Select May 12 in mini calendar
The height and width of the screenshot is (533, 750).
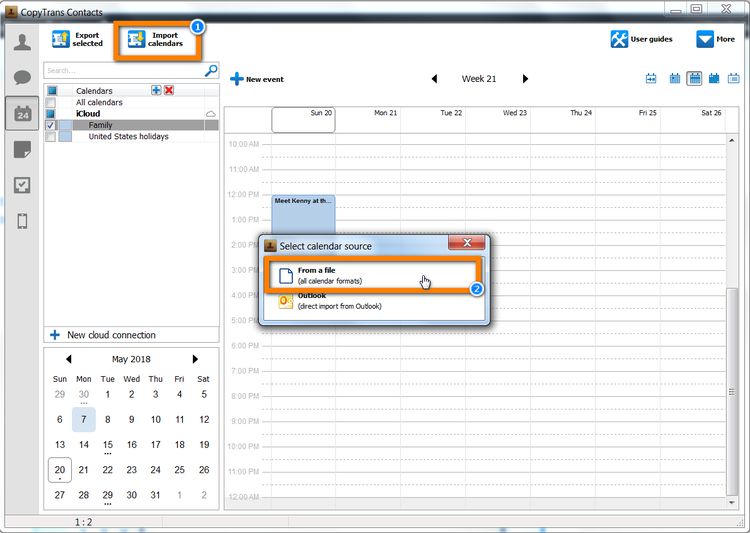204,420
